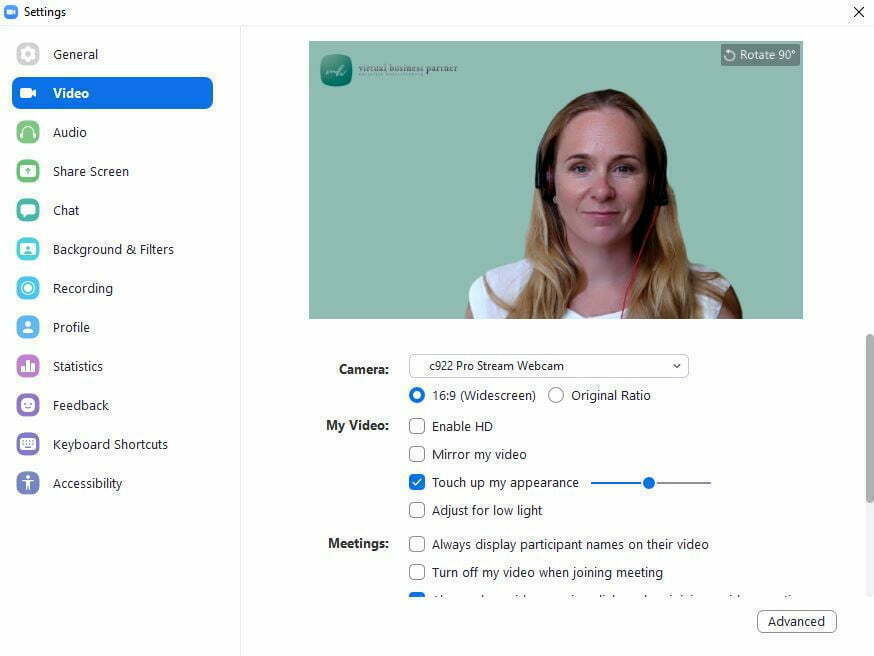Adjust the touch up appearance slider handle

click(x=648, y=483)
